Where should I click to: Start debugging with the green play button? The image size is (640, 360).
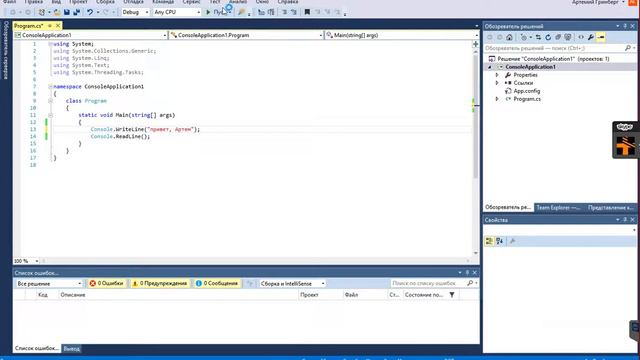208,12
